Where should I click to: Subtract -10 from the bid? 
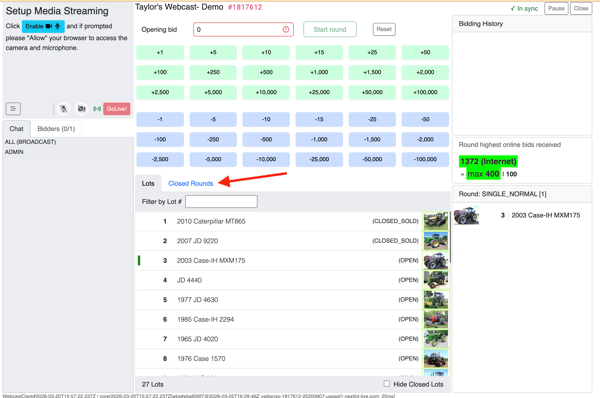click(x=266, y=119)
